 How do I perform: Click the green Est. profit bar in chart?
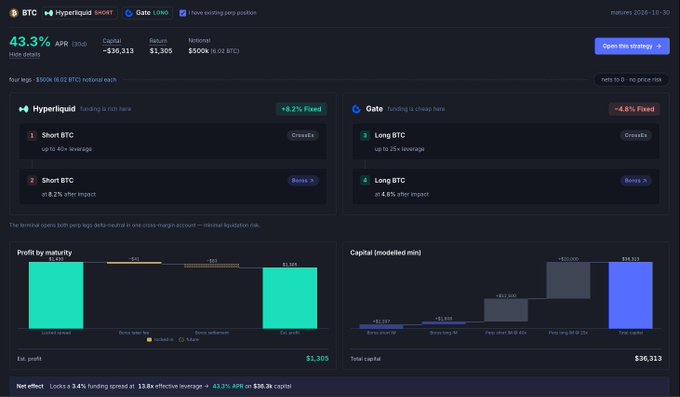pos(290,298)
